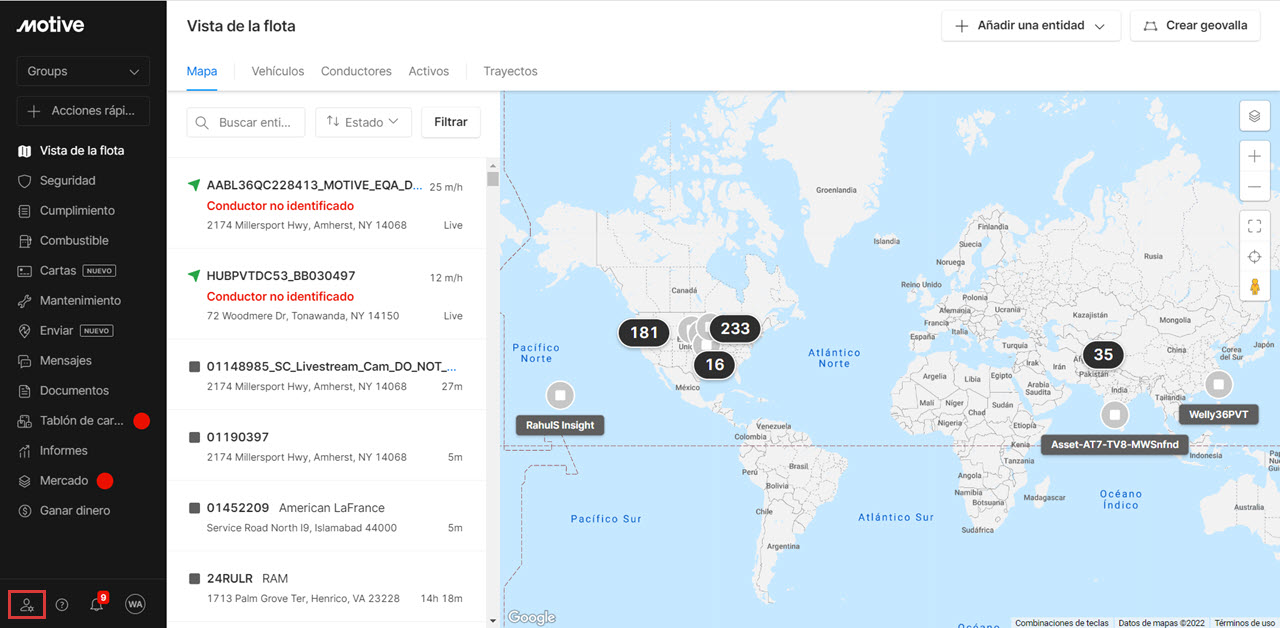The image size is (1280, 628).
Task: Center the map on my location
Action: (x=1254, y=257)
